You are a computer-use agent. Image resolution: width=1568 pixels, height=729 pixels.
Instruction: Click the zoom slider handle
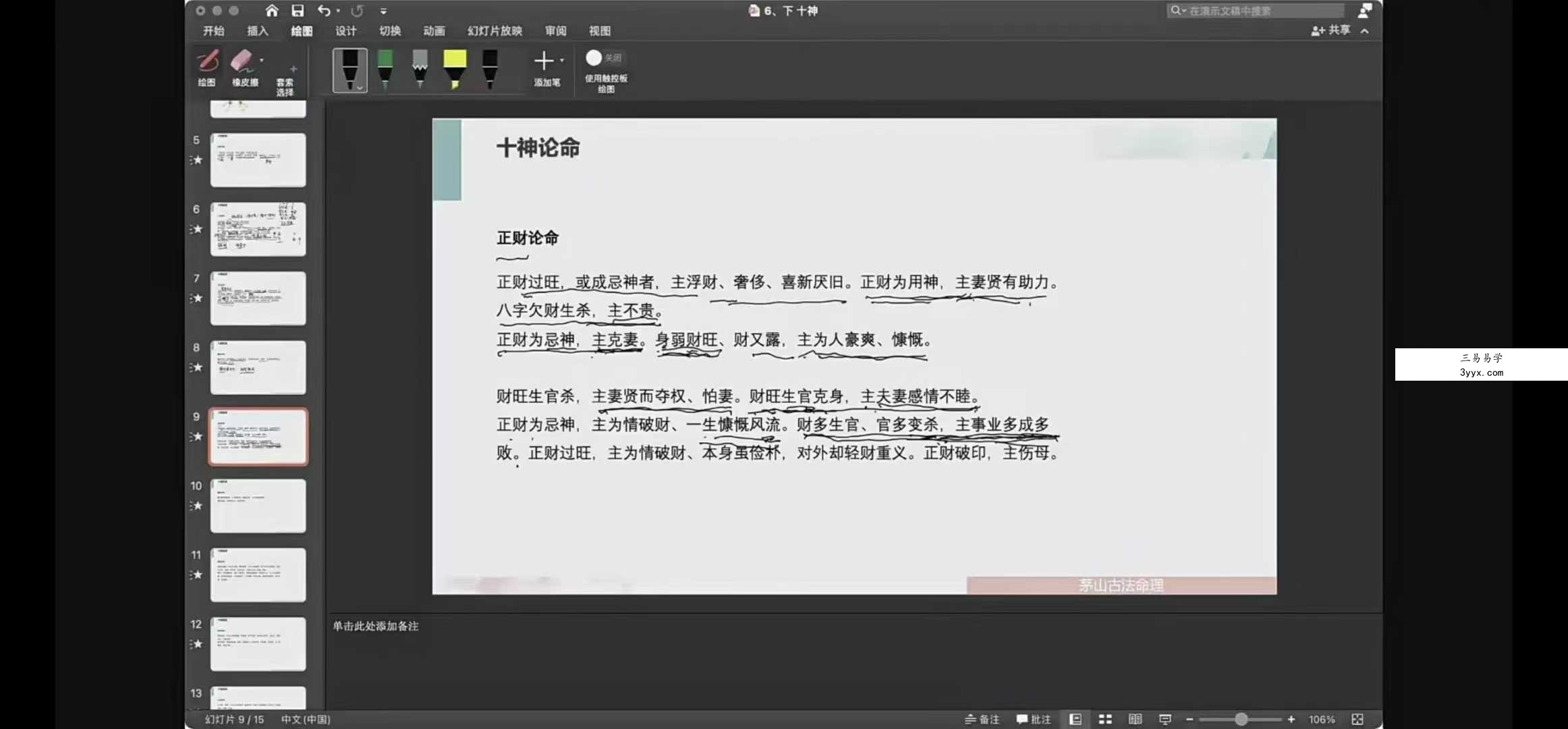coord(1241,720)
